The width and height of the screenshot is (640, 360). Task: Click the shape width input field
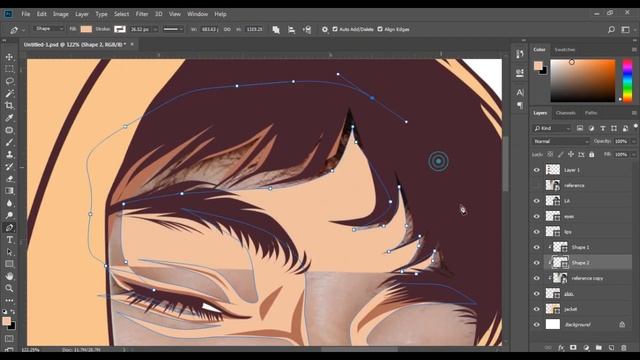[210, 29]
